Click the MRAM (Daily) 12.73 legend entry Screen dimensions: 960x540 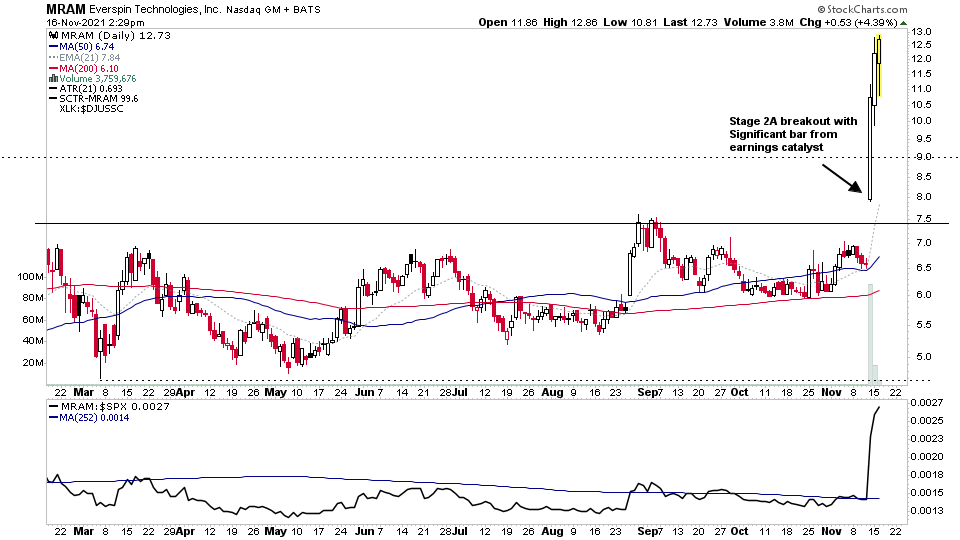tap(116, 36)
